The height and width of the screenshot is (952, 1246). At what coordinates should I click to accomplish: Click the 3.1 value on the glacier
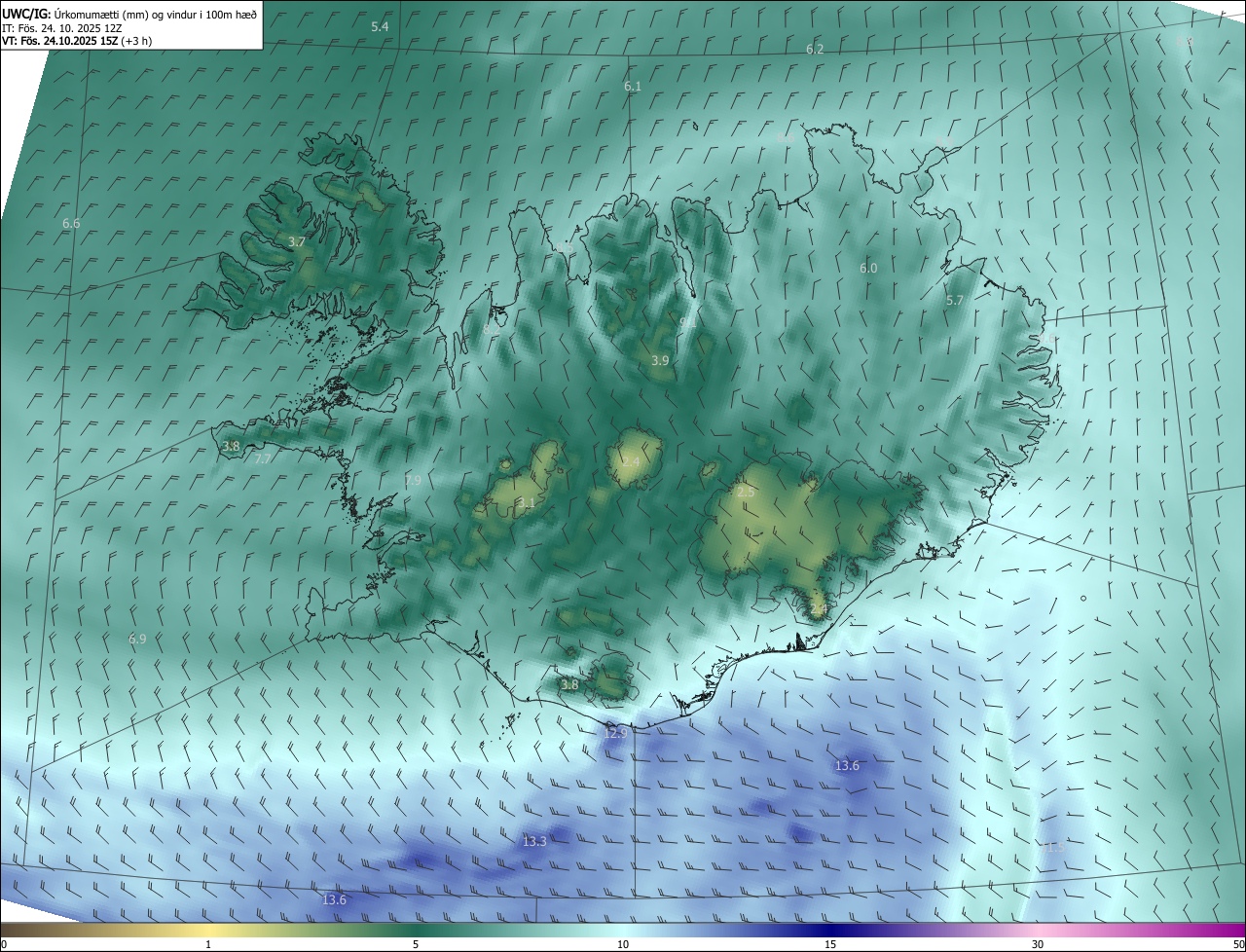click(x=527, y=503)
